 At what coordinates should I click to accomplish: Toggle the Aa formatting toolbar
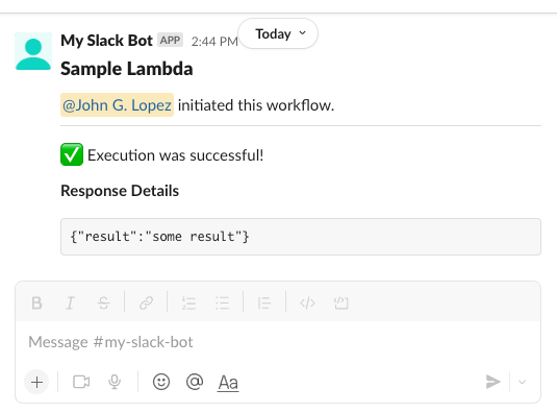point(228,383)
